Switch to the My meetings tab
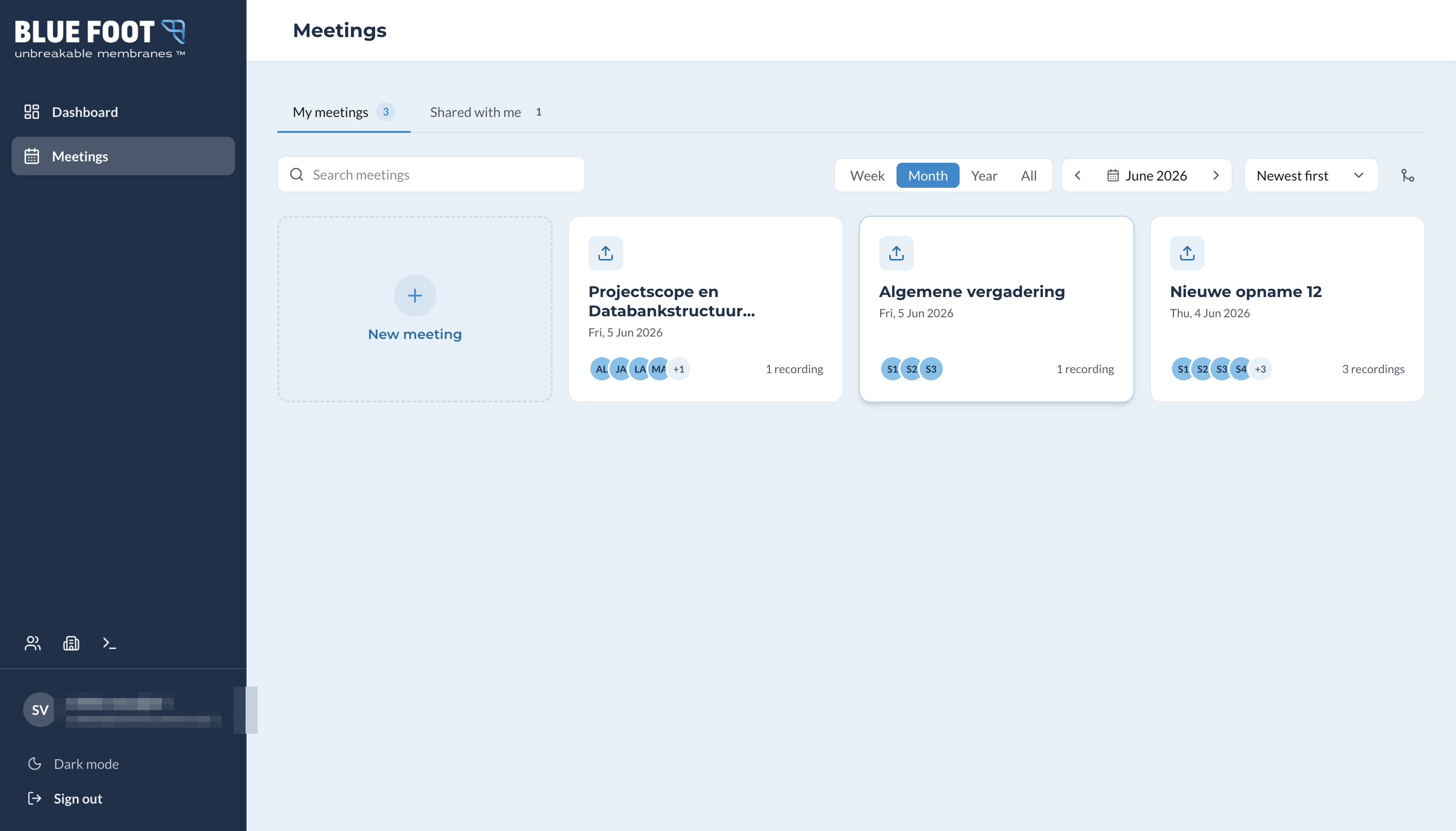Image resolution: width=1456 pixels, height=831 pixels. tap(344, 112)
